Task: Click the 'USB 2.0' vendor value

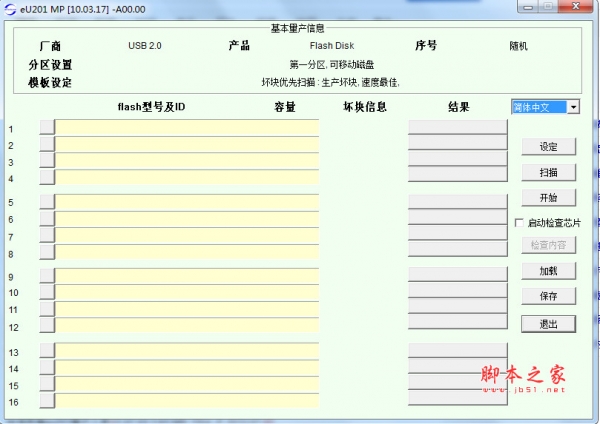Action: (x=145, y=46)
